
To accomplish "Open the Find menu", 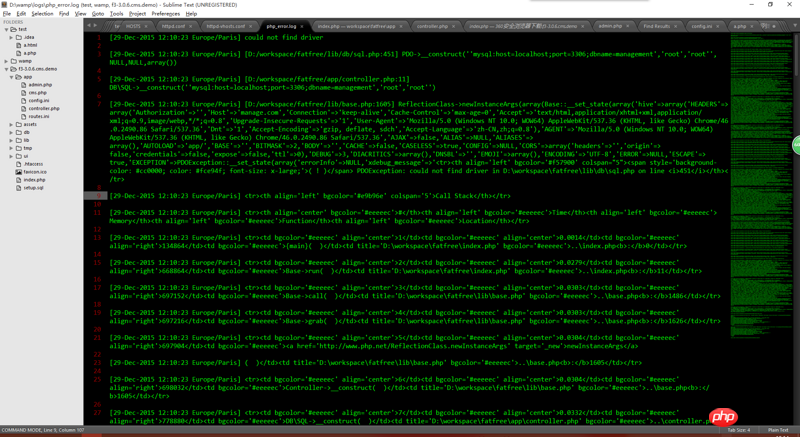I will click(64, 14).
